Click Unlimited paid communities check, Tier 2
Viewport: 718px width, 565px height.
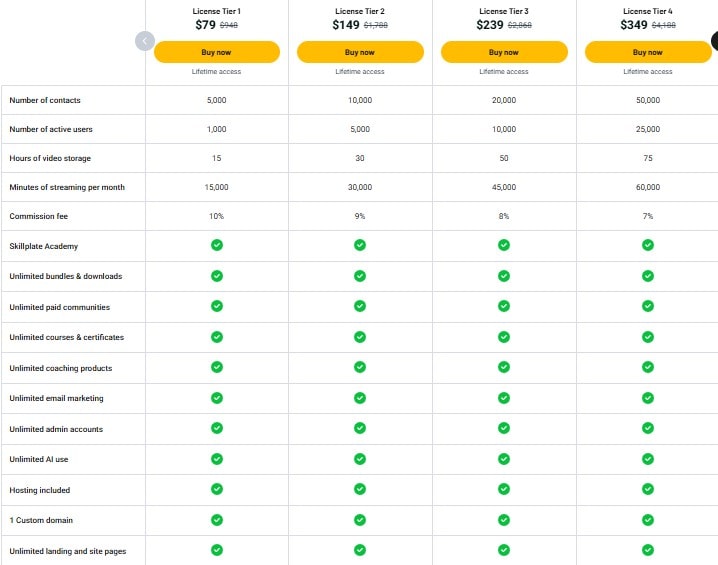[x=360, y=306]
